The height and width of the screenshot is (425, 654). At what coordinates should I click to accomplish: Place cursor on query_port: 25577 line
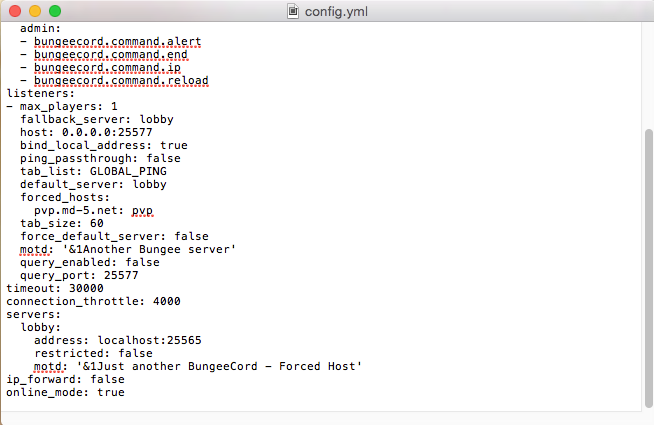click(79, 275)
